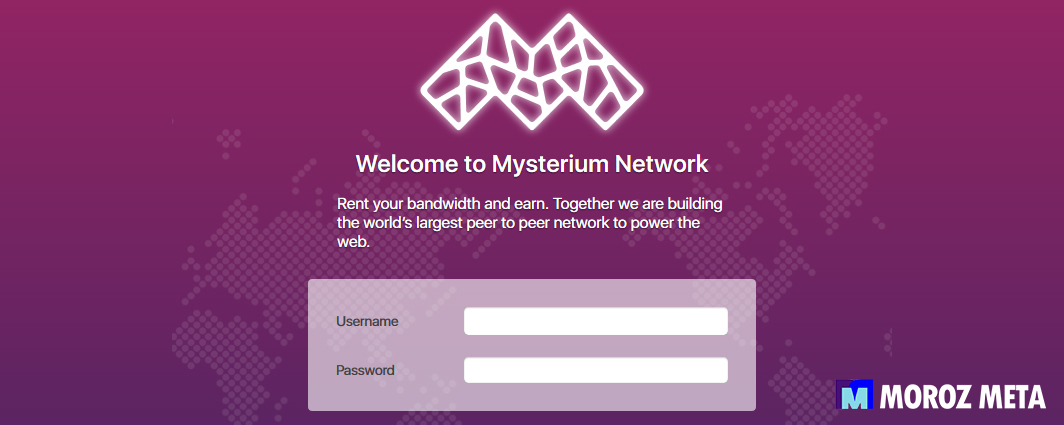
Task: Click the blue Moroz Meta M icon
Action: (855, 396)
